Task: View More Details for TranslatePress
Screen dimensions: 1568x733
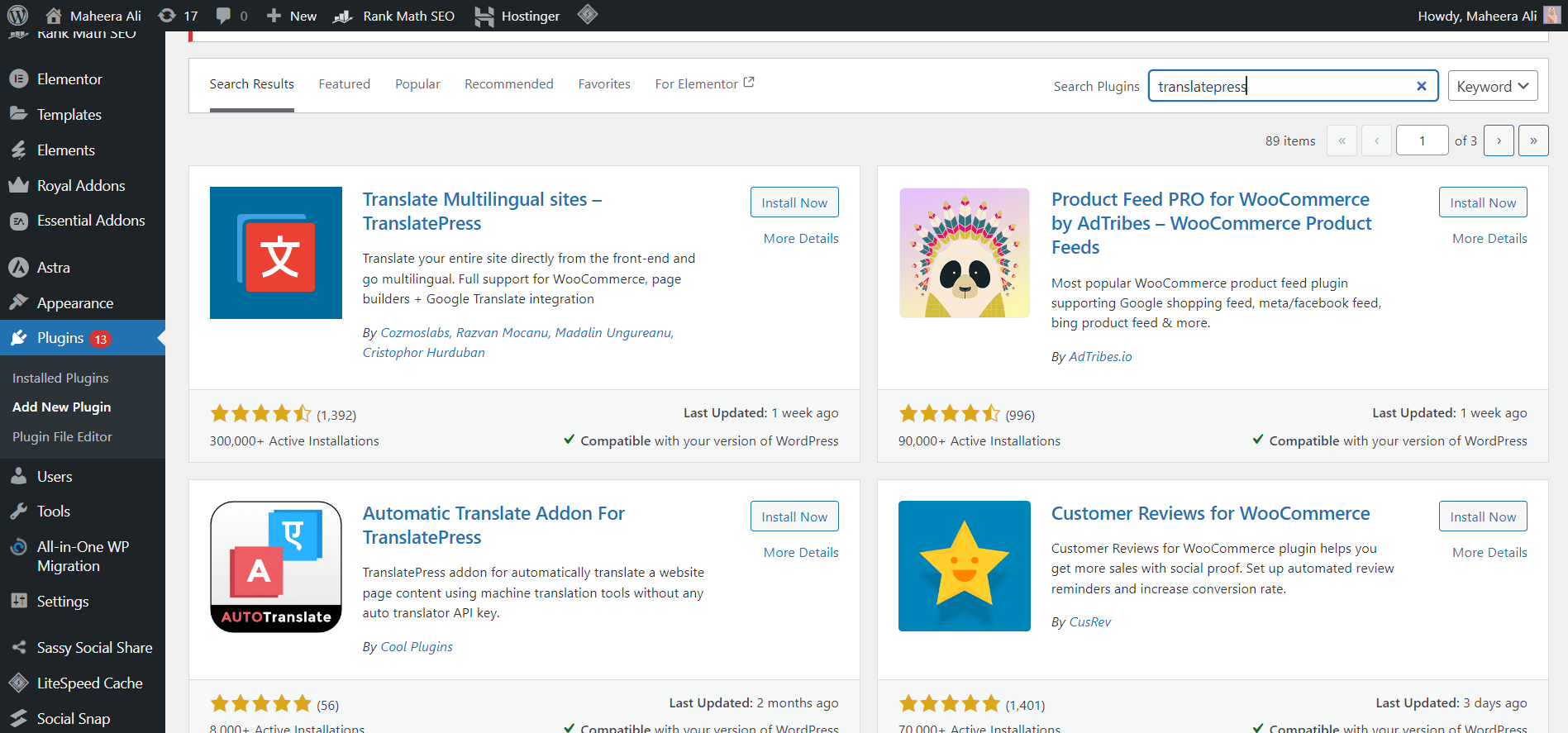Action: [801, 239]
